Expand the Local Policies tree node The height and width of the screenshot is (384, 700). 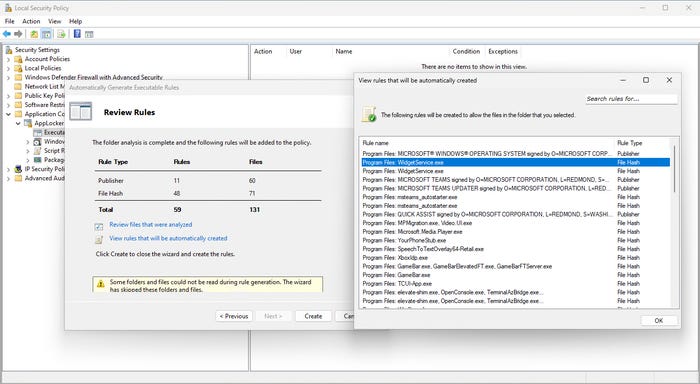pyautogui.click(x=8, y=68)
